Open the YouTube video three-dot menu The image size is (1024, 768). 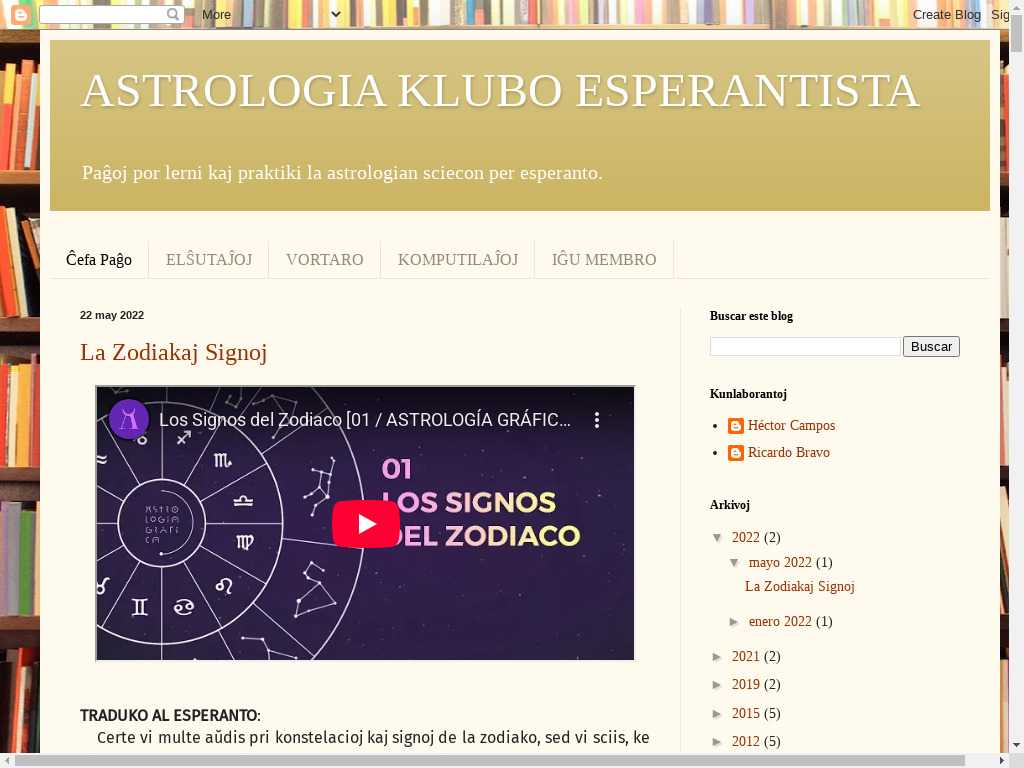(x=597, y=420)
